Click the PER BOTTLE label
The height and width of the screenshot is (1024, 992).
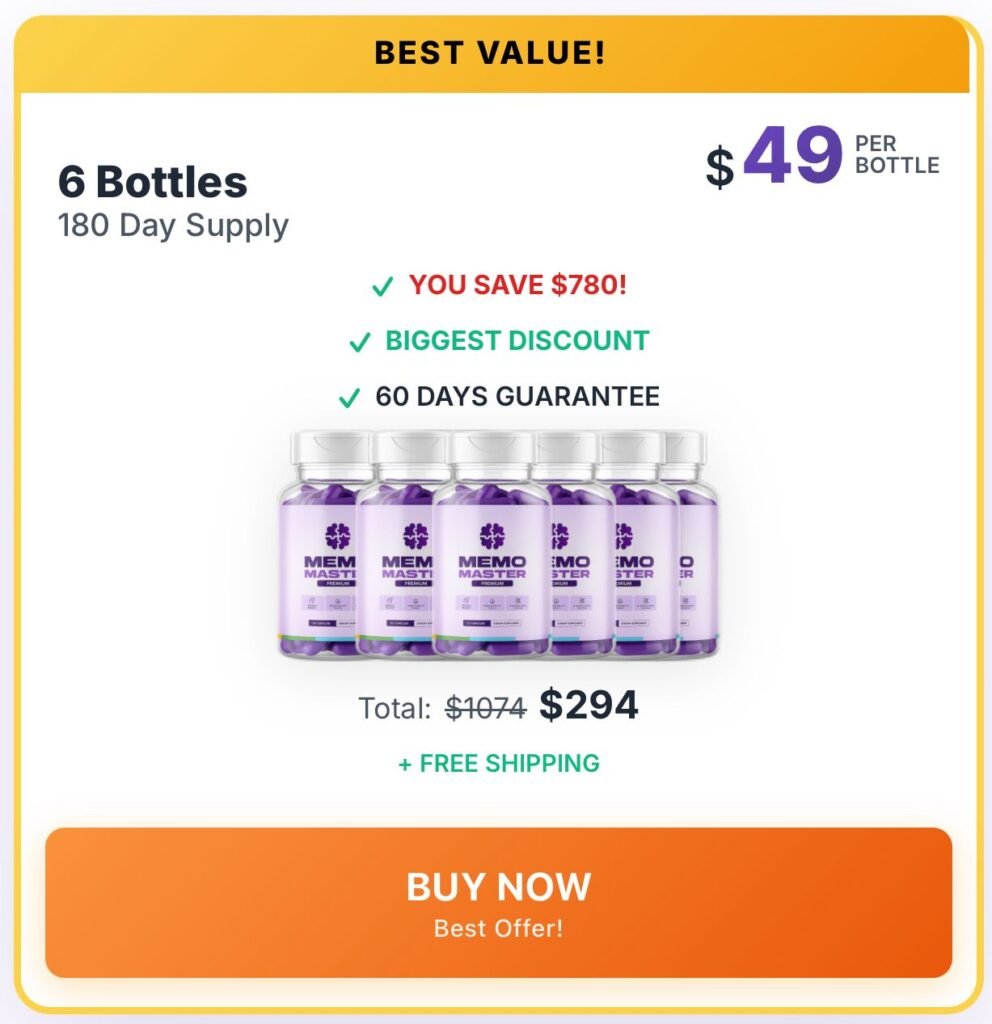[897, 155]
